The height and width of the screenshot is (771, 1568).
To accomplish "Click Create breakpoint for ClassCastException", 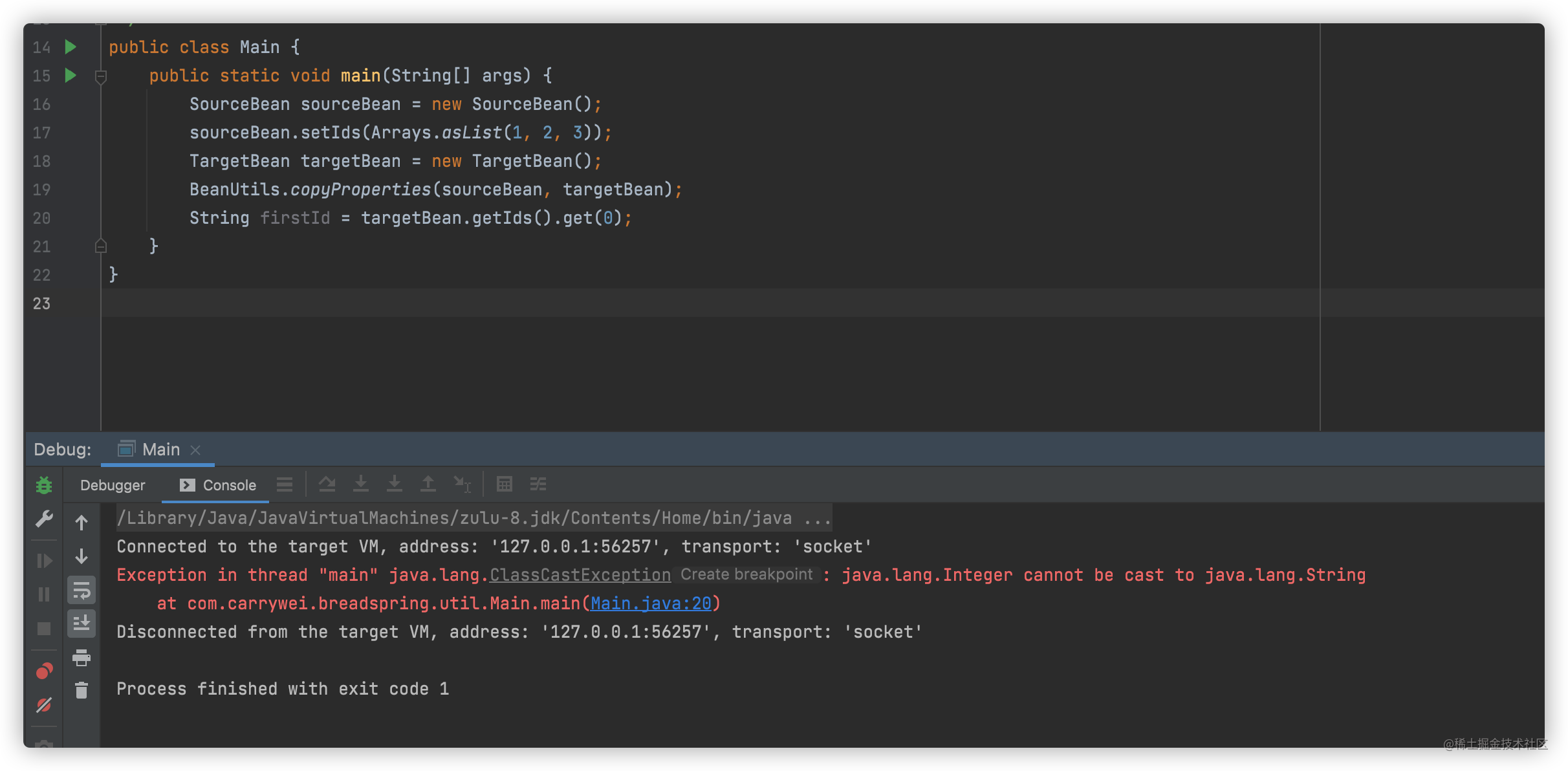I will click(746, 574).
